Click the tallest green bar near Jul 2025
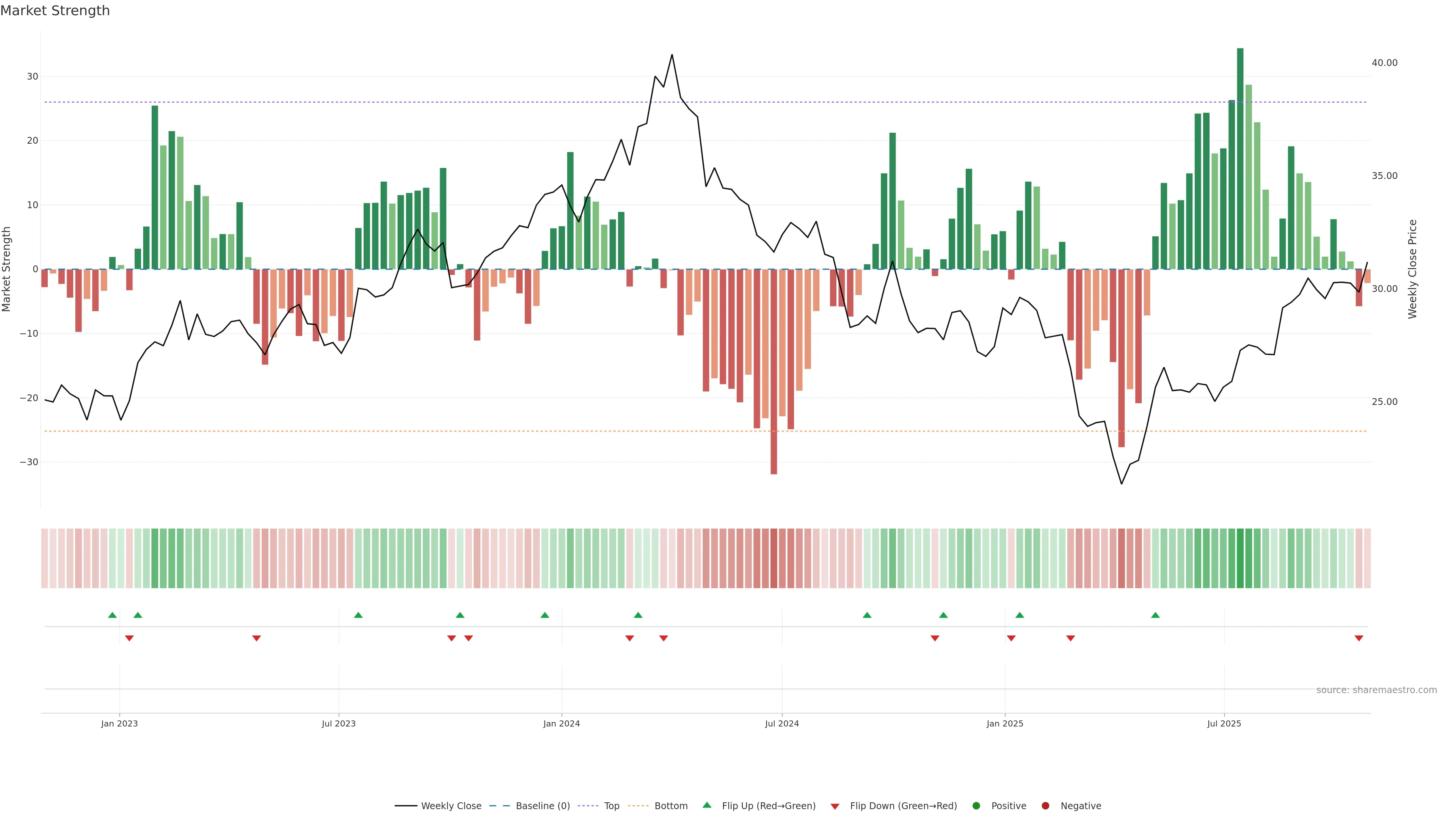This screenshot has width=1456, height=819. pos(1240,158)
